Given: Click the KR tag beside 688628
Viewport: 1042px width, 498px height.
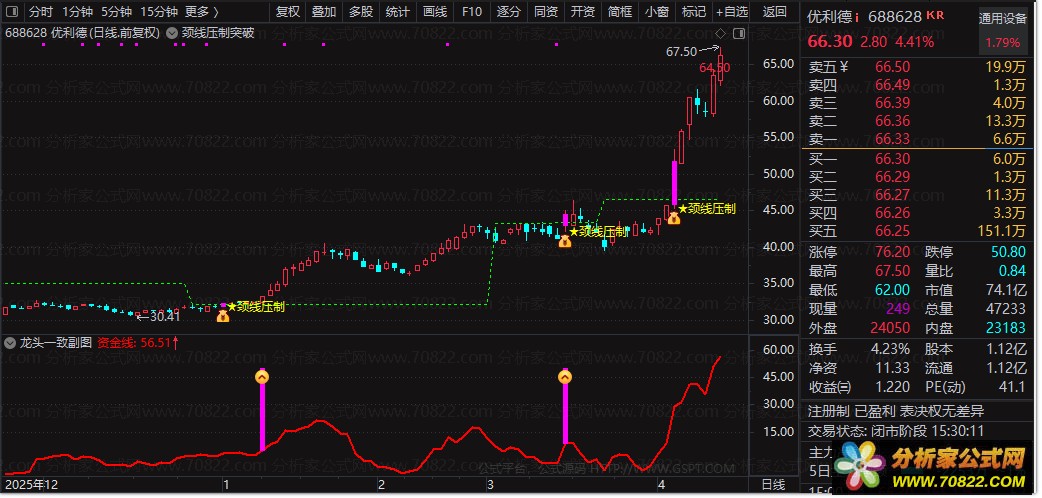Looking at the screenshot, I should coord(935,15).
